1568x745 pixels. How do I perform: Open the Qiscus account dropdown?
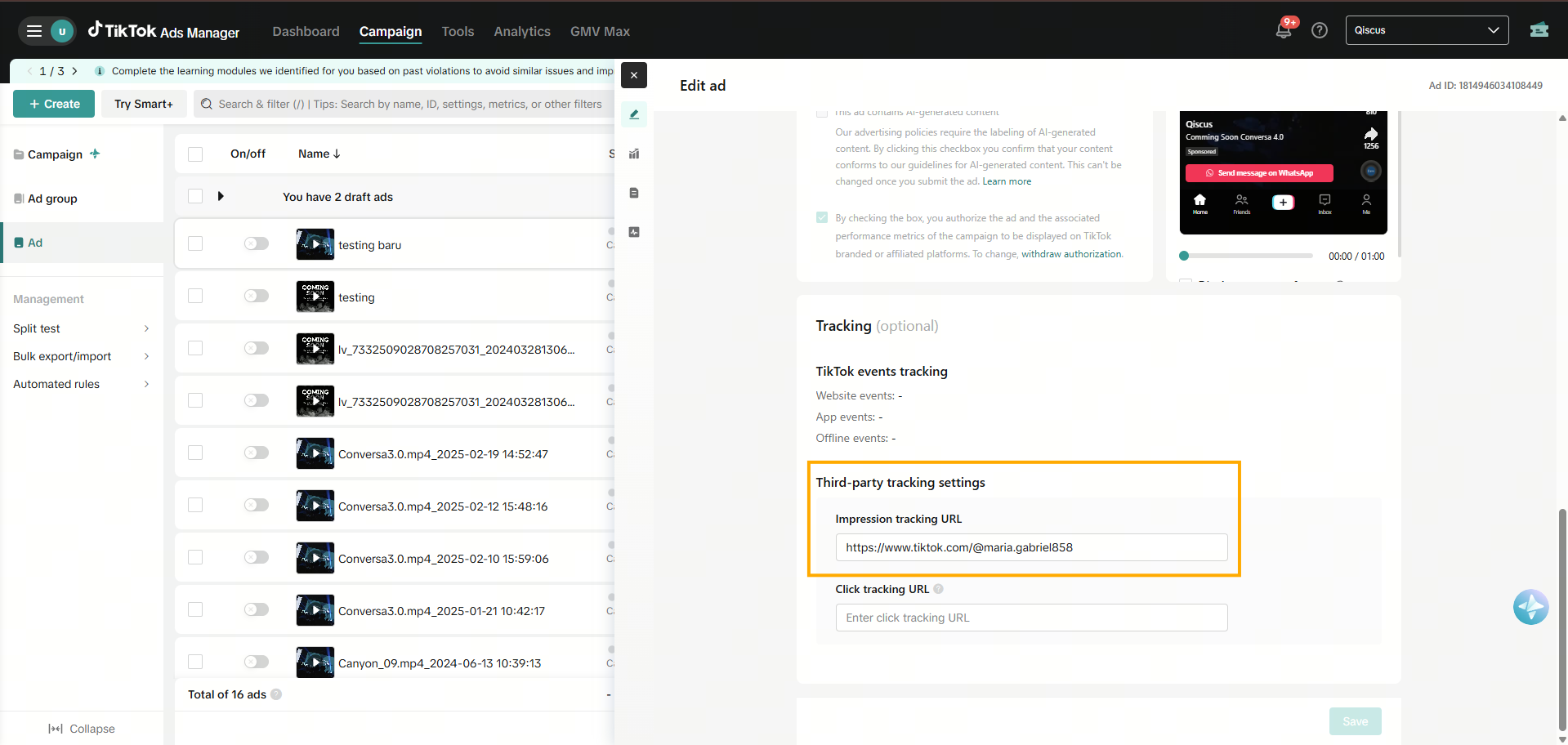[x=1427, y=31]
